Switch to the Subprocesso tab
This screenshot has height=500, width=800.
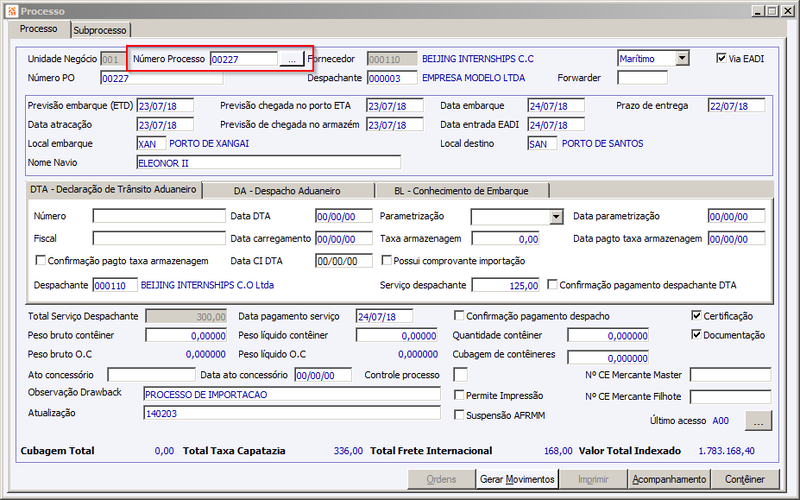pyautogui.click(x=100, y=30)
